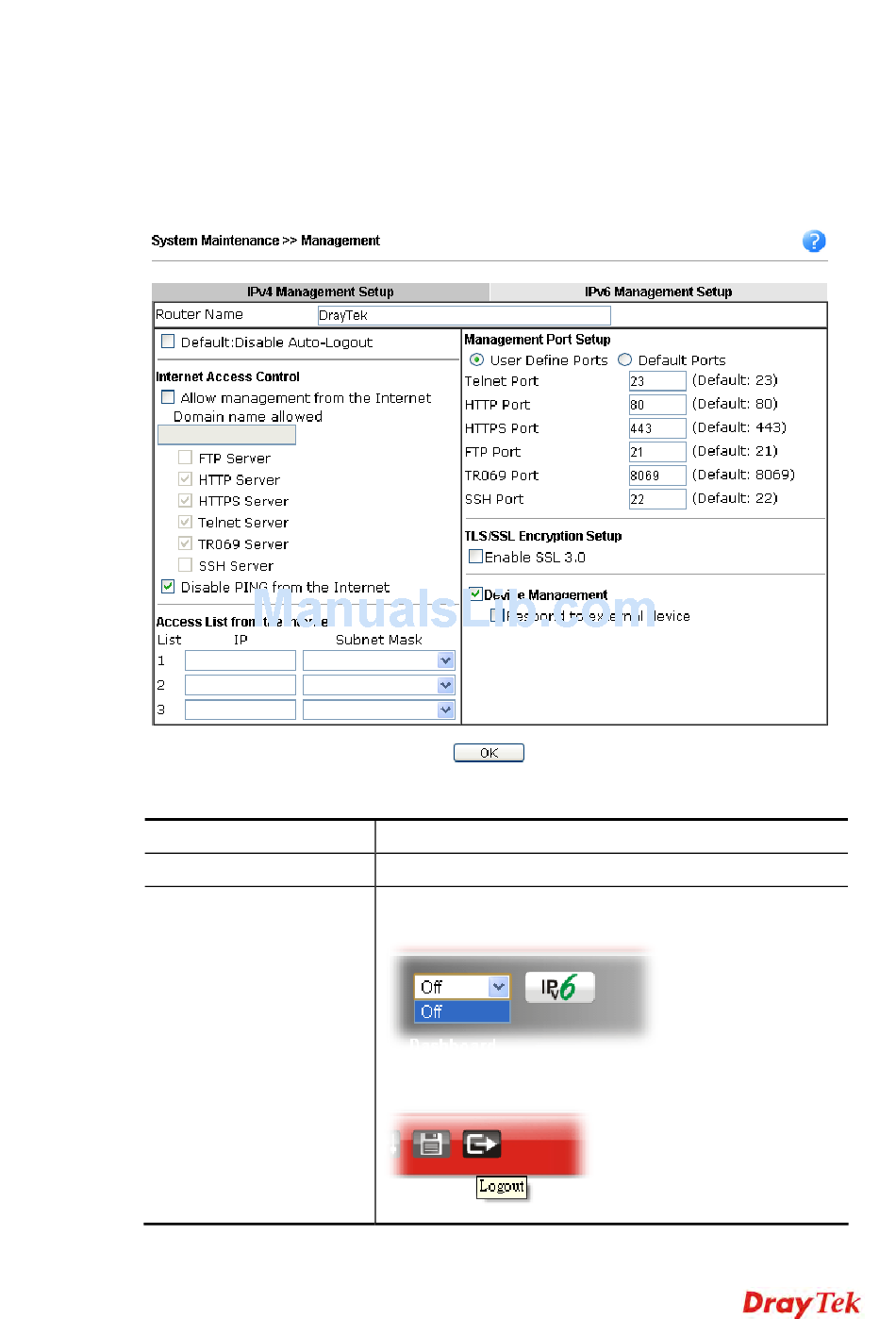This screenshot has height=1319, width=896.
Task: Toggle the FTP Server checkbox
Action: [185, 458]
